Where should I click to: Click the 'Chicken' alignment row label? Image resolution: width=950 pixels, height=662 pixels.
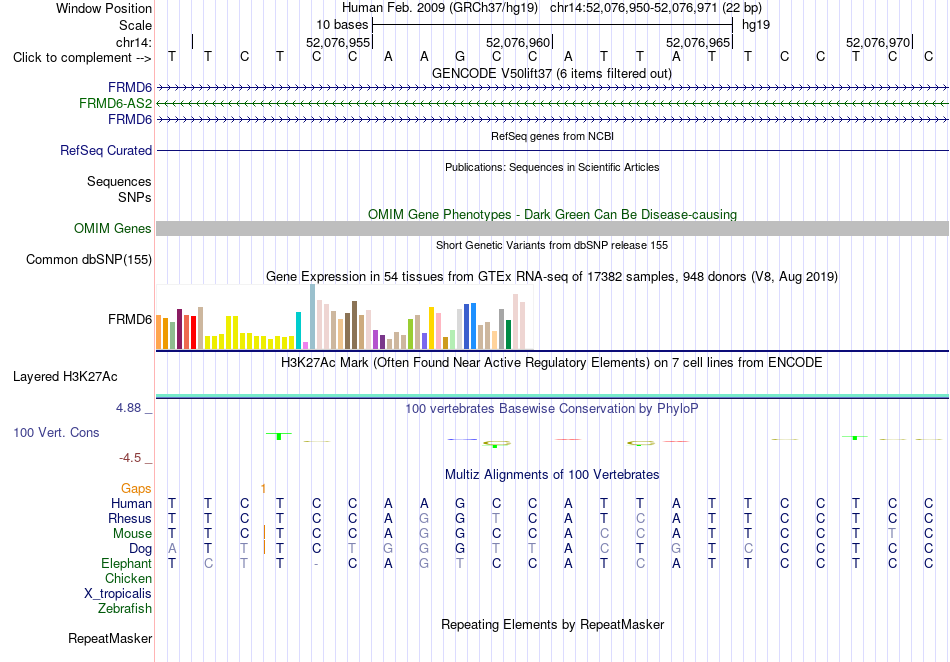click(128, 578)
